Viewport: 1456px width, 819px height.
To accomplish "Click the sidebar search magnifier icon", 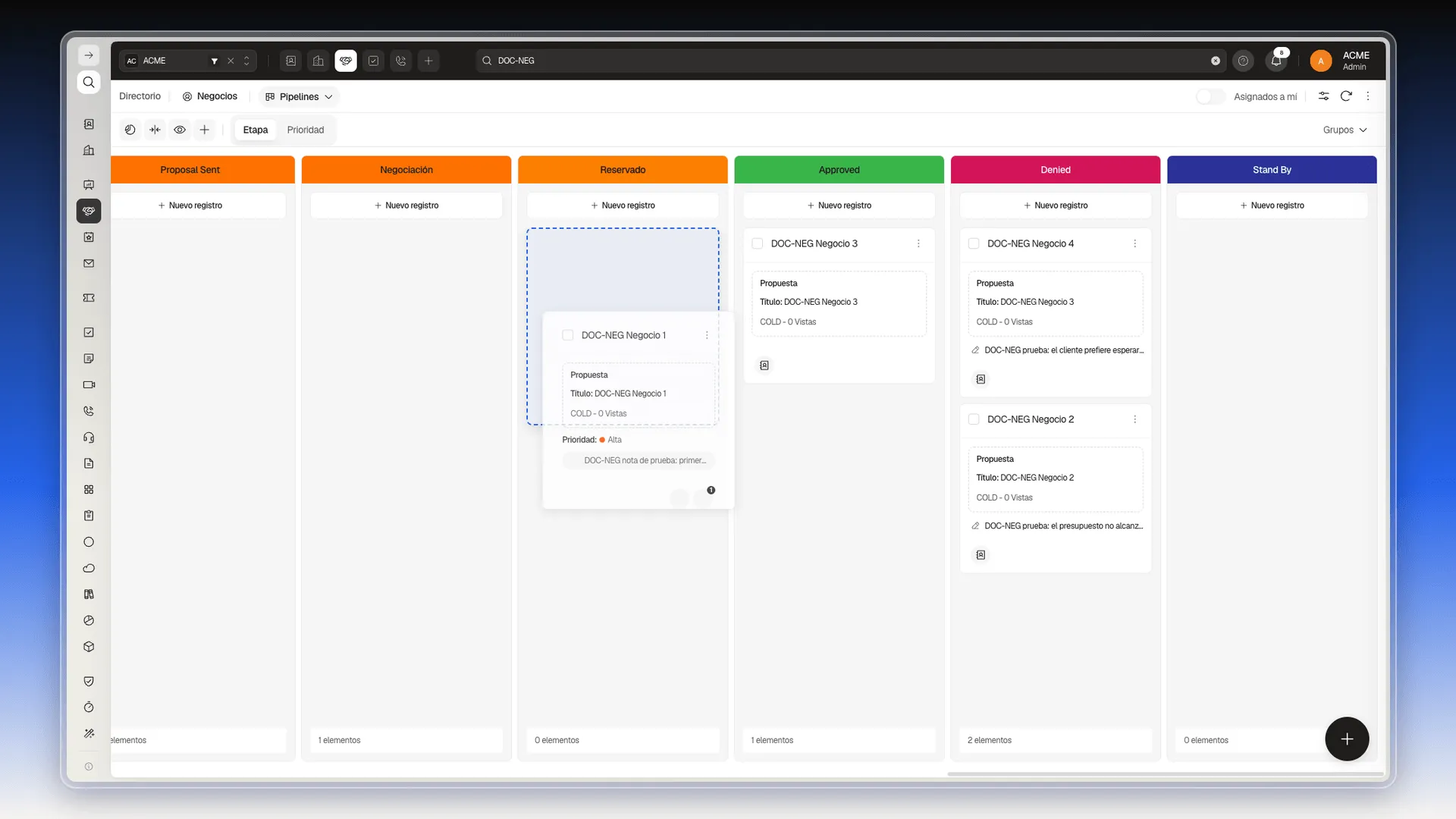I will [89, 82].
